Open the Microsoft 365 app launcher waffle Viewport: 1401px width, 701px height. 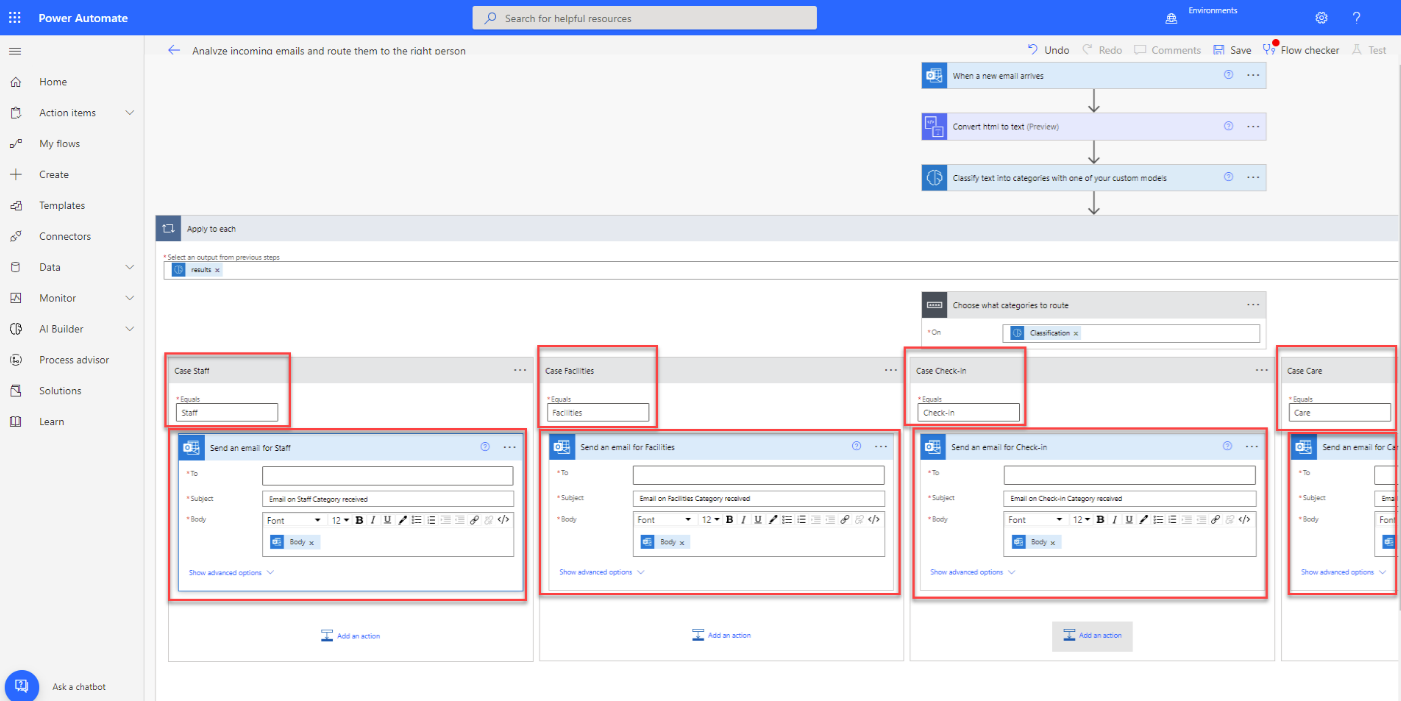point(14,17)
